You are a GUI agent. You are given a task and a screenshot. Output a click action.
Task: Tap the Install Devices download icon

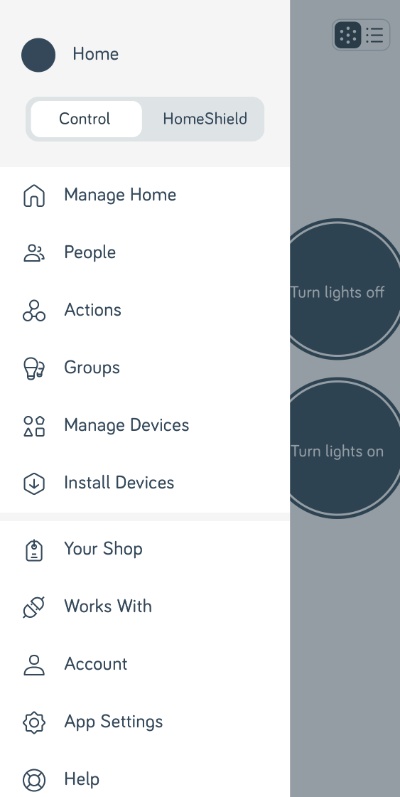(x=34, y=483)
